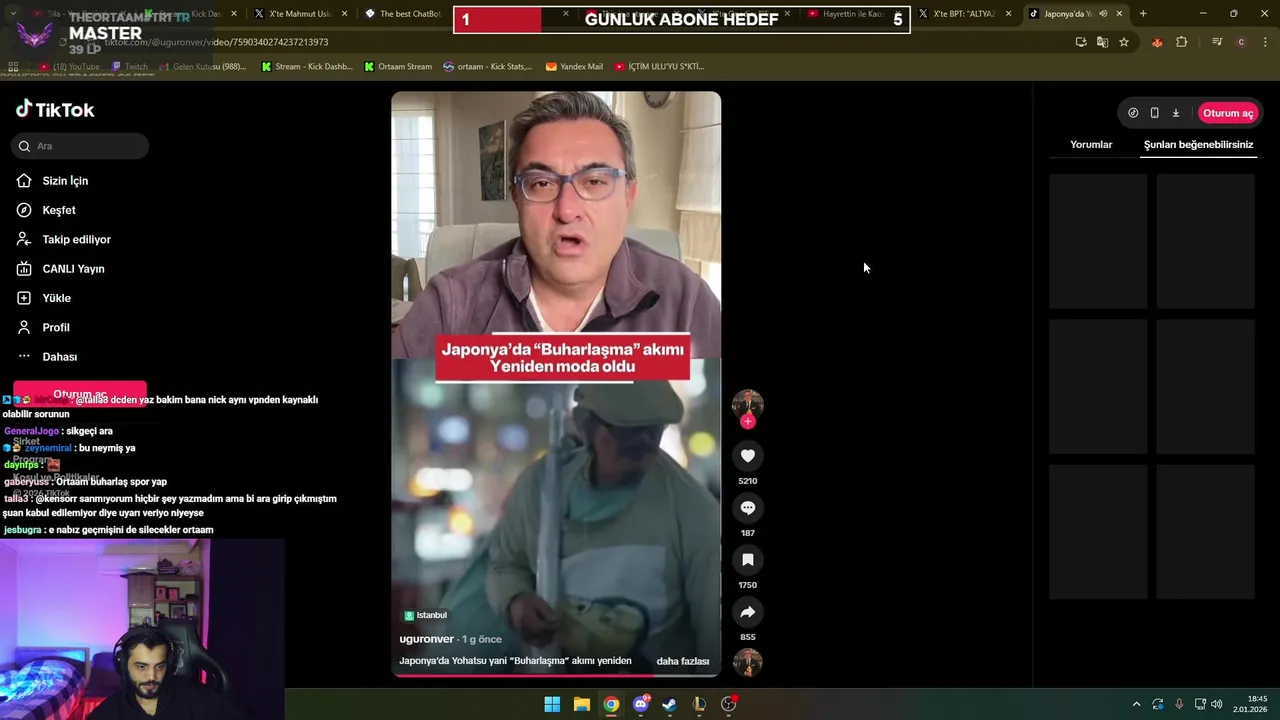This screenshot has width=1280, height=720.
Task: Mute the Japonya'da tab audio icon
Action: pyautogui.click(x=1103, y=14)
